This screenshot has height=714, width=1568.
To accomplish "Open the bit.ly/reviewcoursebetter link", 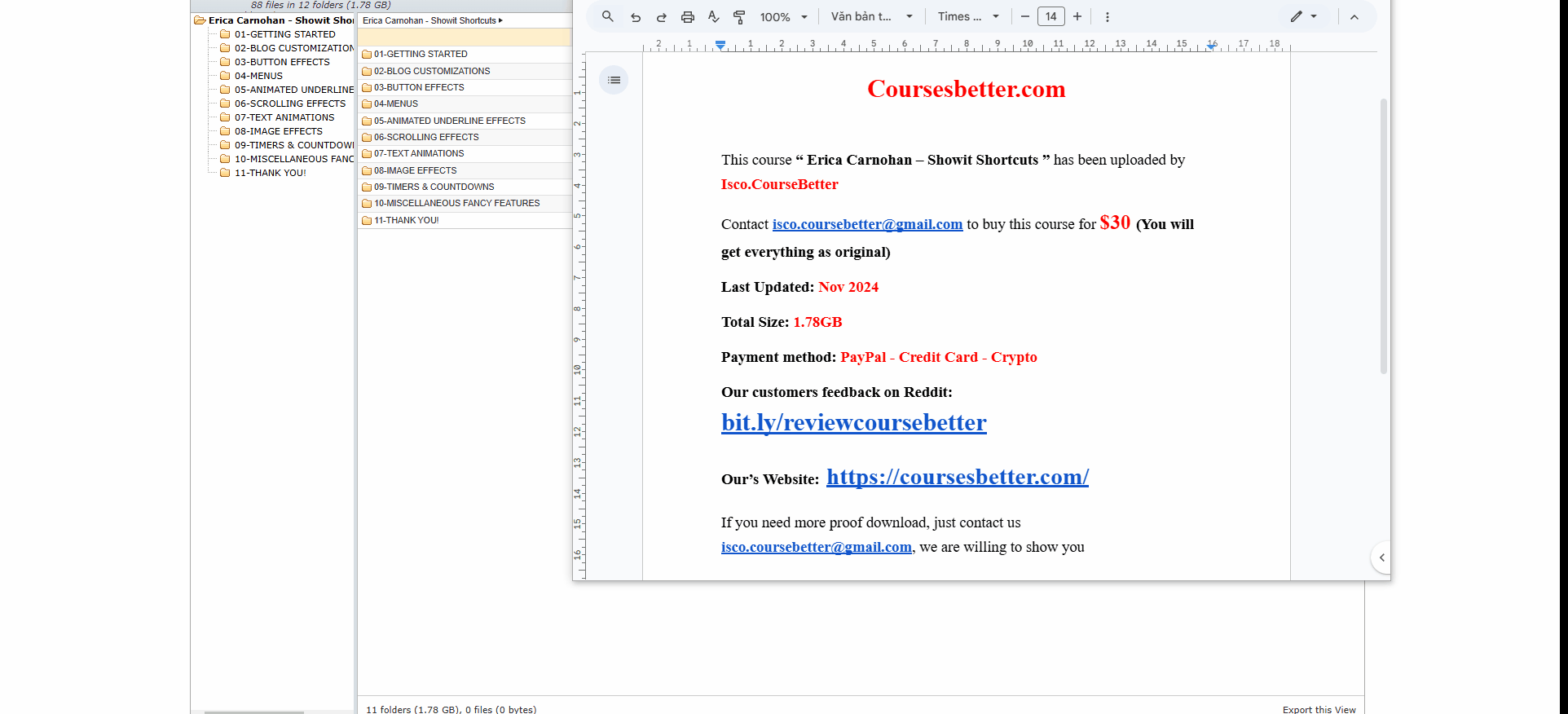I will point(853,422).
